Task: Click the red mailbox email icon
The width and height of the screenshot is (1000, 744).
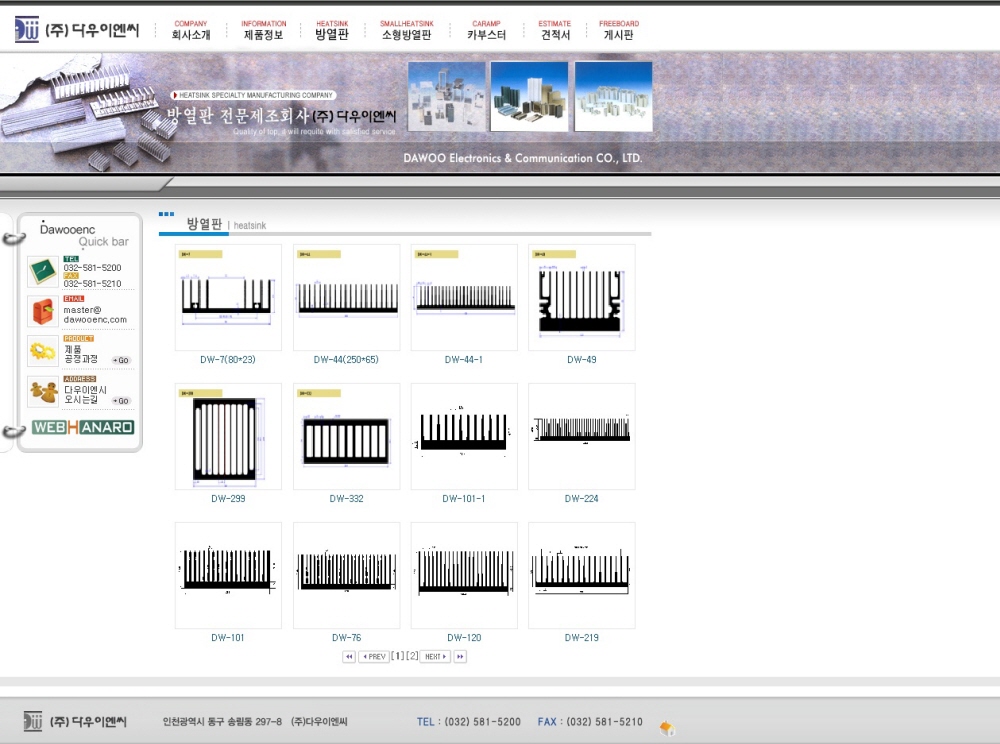Action: 43,311
